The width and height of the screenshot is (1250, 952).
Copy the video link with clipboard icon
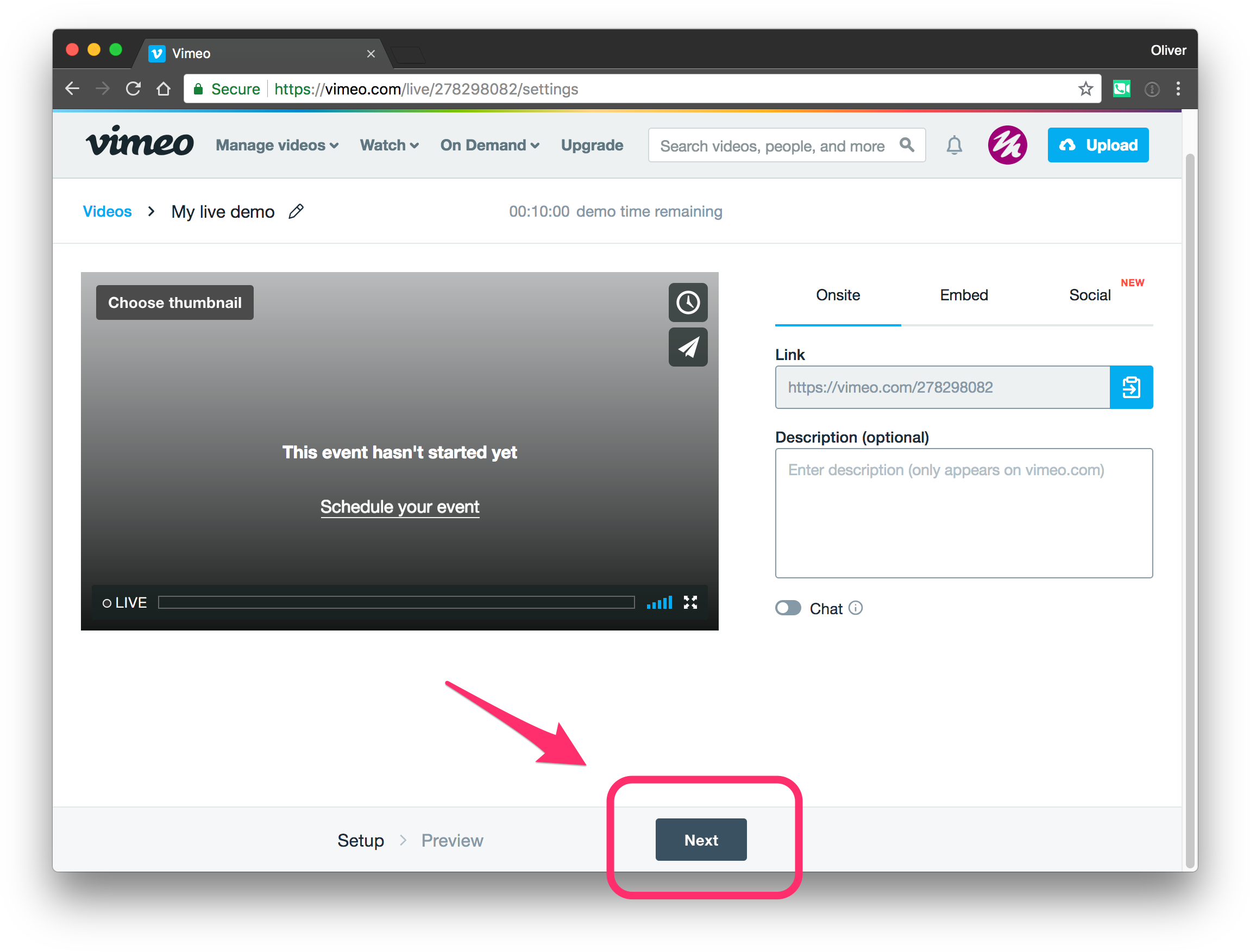pos(1131,387)
